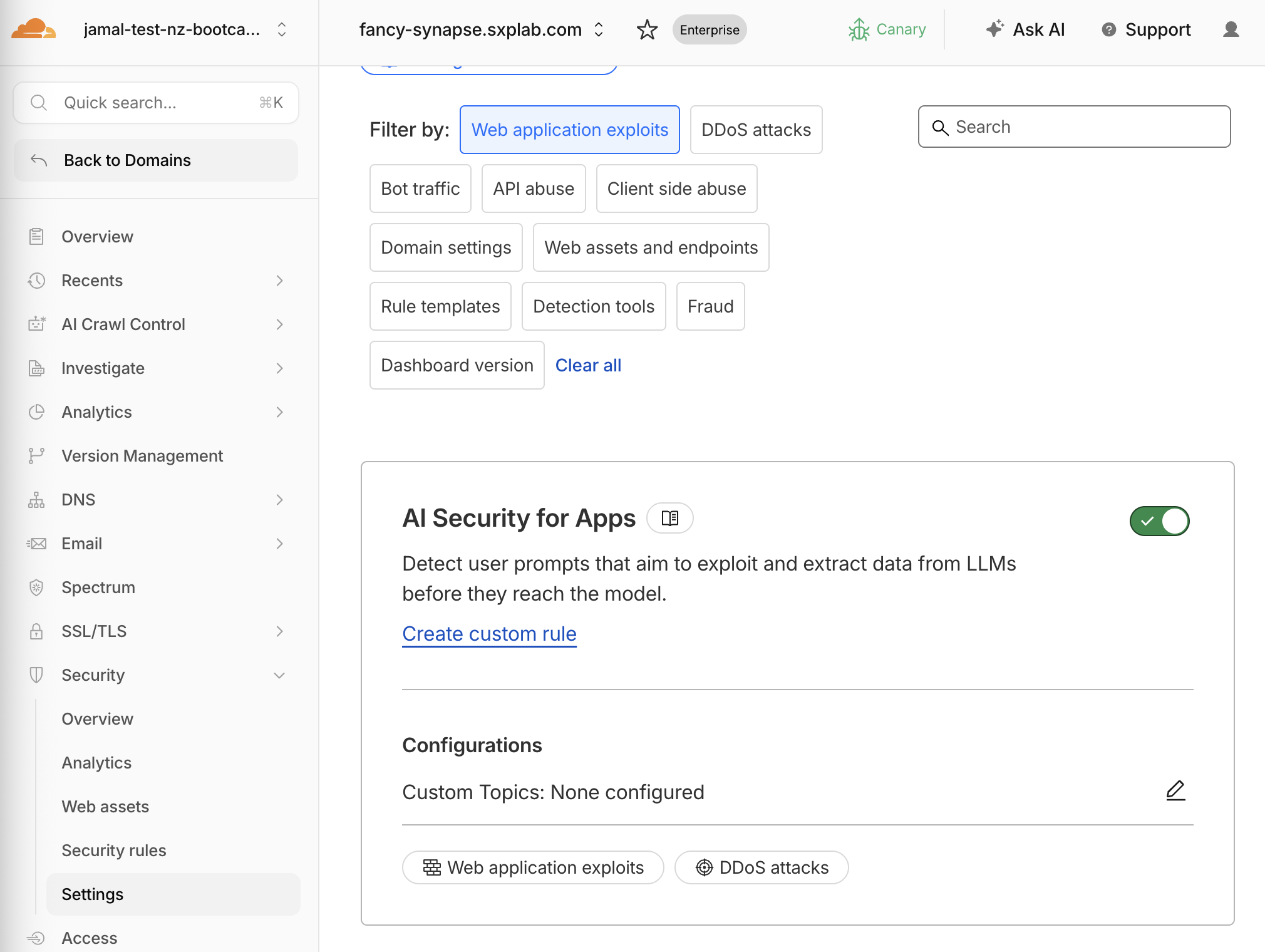The width and height of the screenshot is (1265, 952).
Task: Expand the Analytics section chevron
Action: click(x=279, y=412)
